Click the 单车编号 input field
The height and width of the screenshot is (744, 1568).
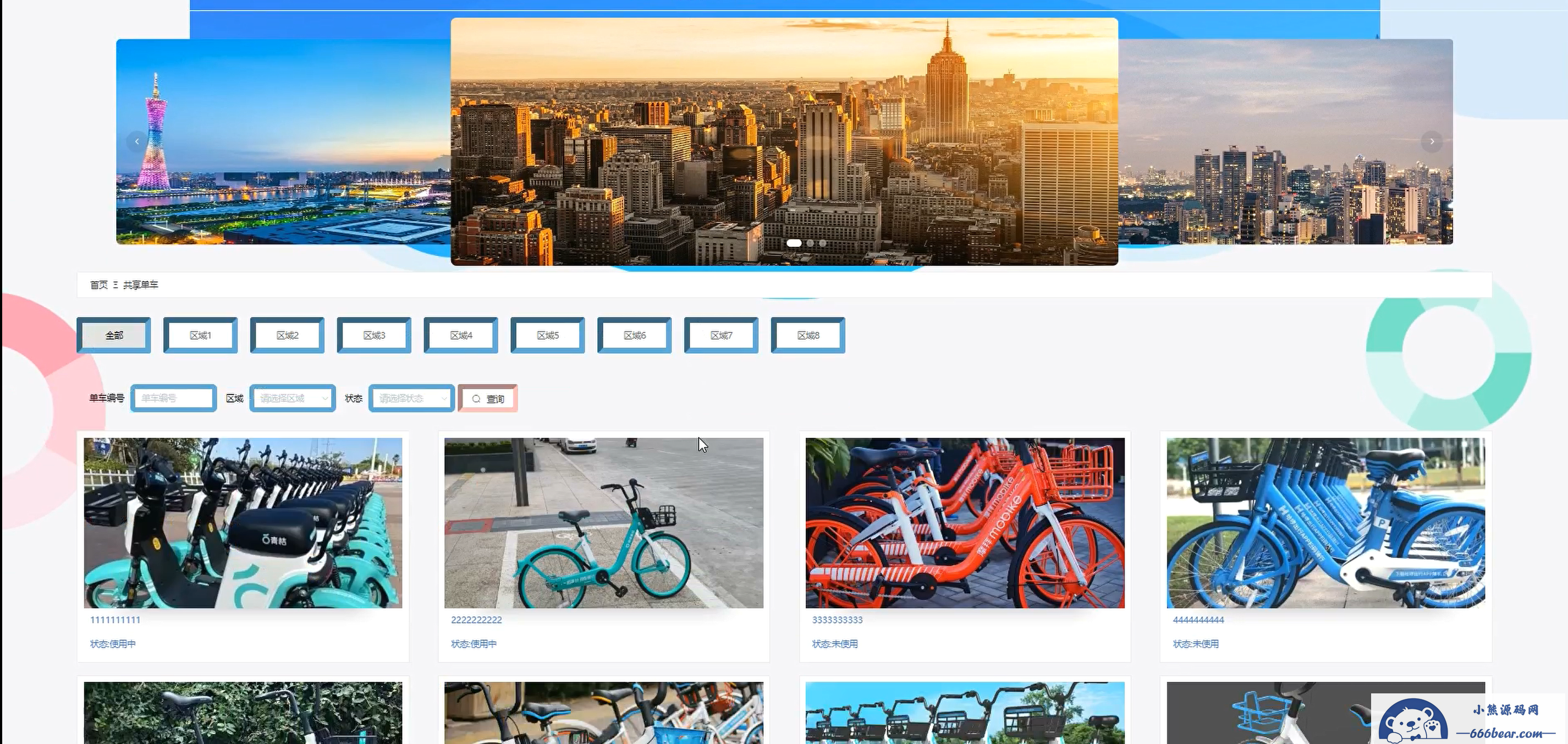click(173, 398)
